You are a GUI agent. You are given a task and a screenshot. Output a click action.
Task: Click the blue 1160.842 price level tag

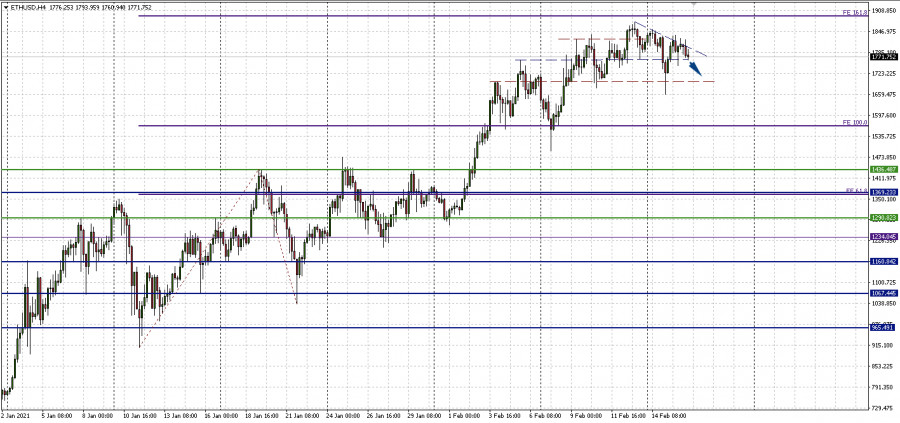(x=881, y=262)
